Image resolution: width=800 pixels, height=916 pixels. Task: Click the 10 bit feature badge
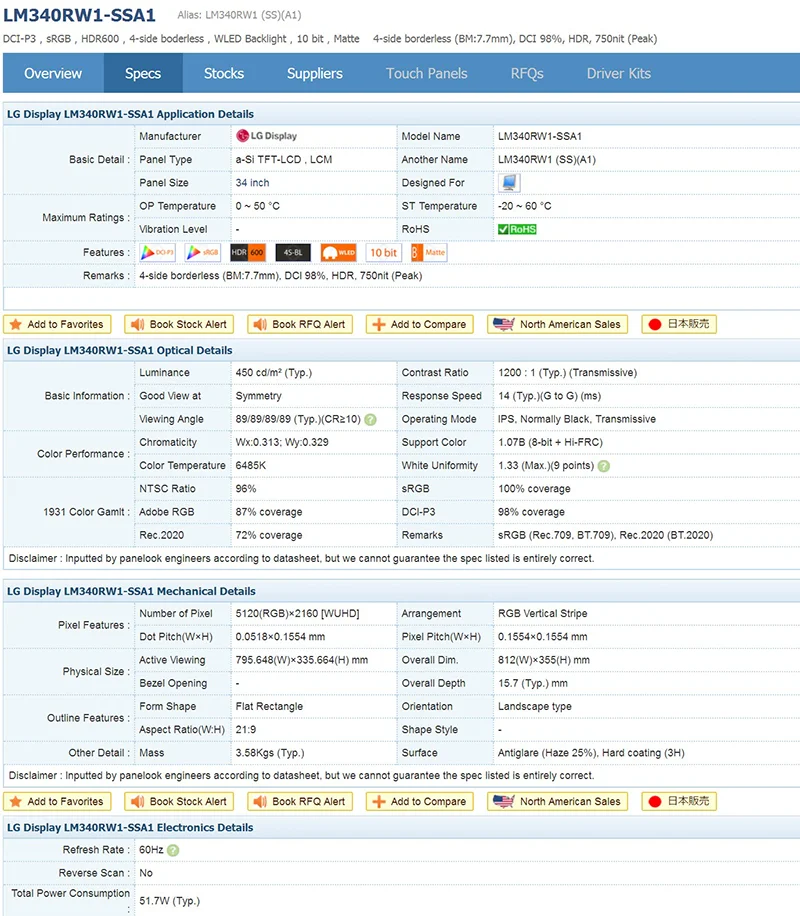(x=383, y=253)
